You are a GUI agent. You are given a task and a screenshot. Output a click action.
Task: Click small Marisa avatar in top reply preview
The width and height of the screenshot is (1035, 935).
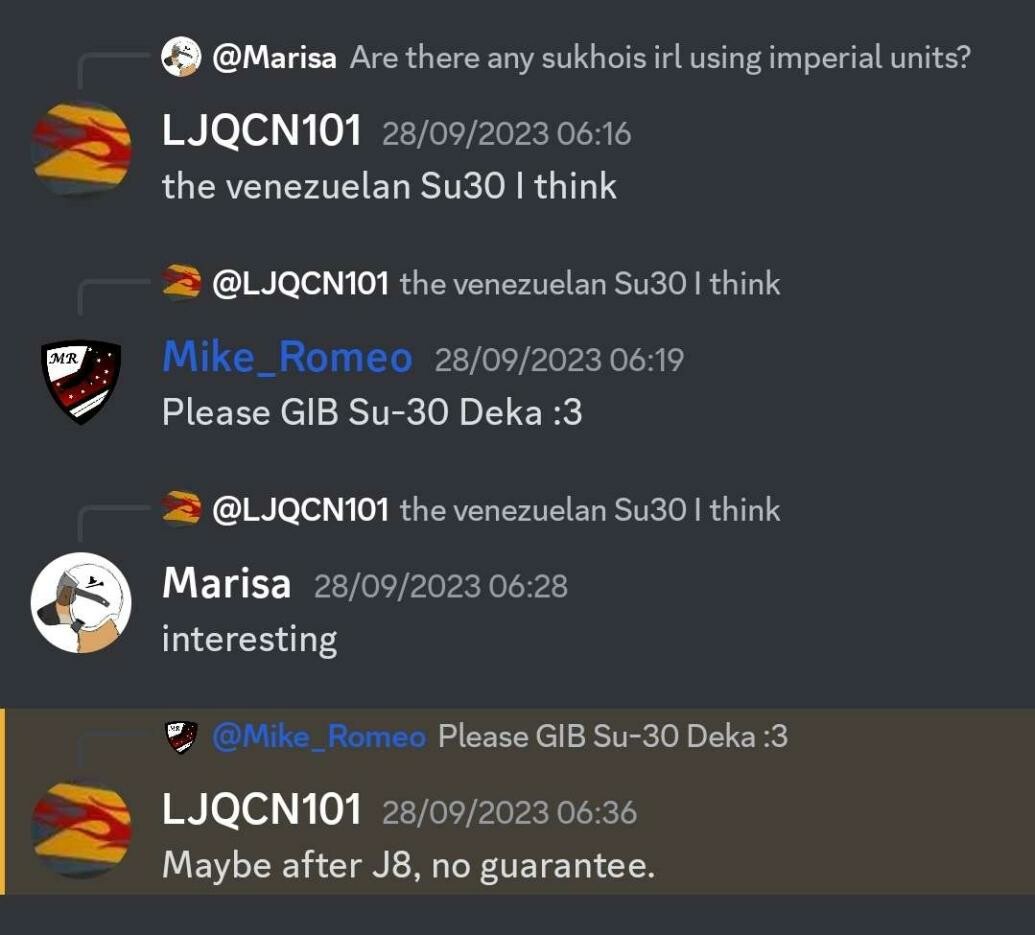pyautogui.click(x=181, y=57)
